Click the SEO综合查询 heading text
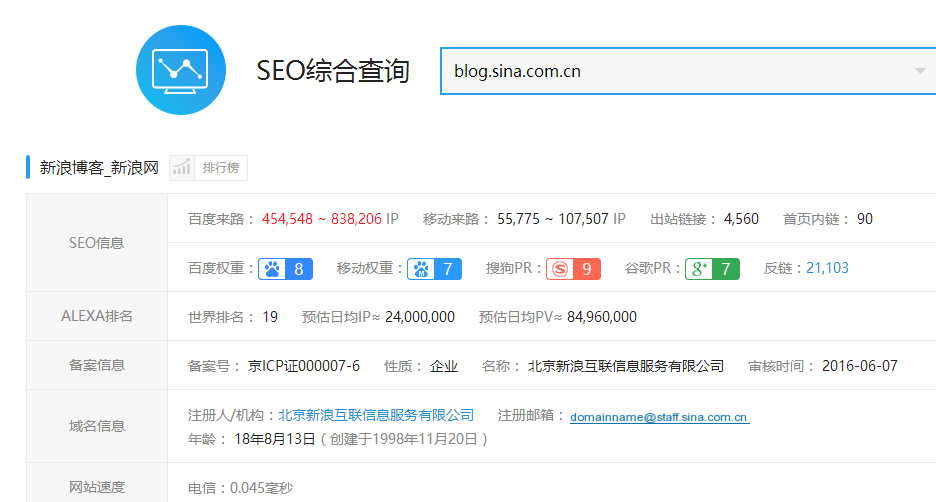This screenshot has width=936, height=502. (x=332, y=70)
